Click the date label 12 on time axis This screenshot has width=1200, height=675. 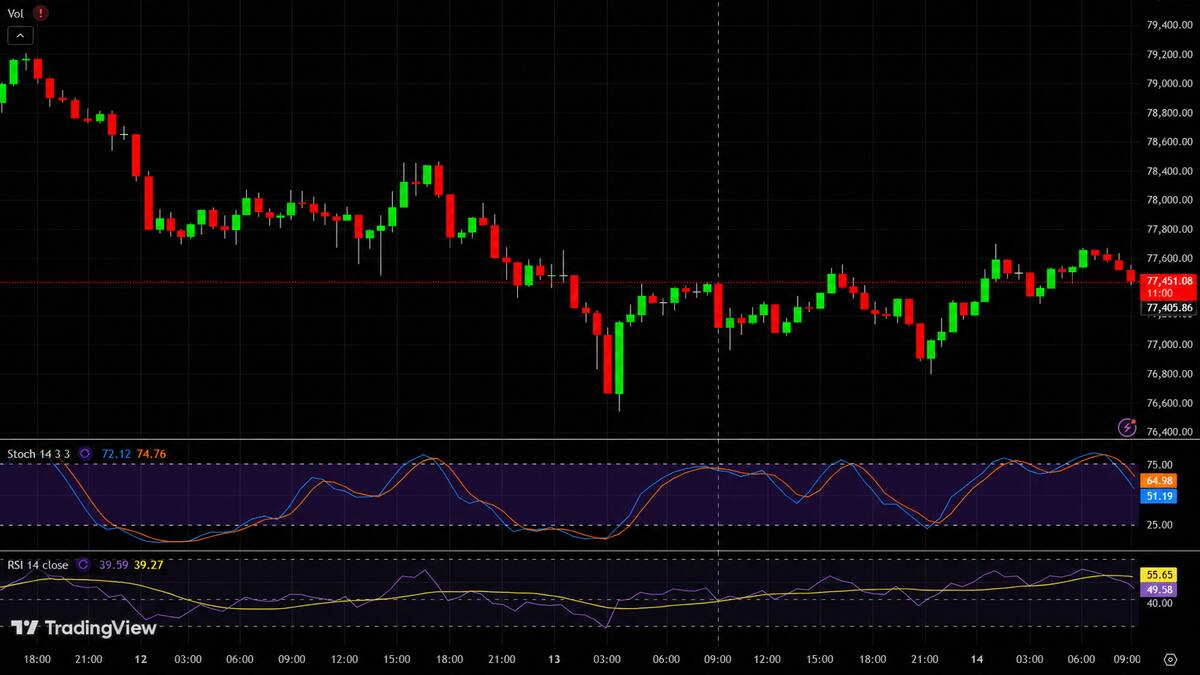(x=141, y=659)
